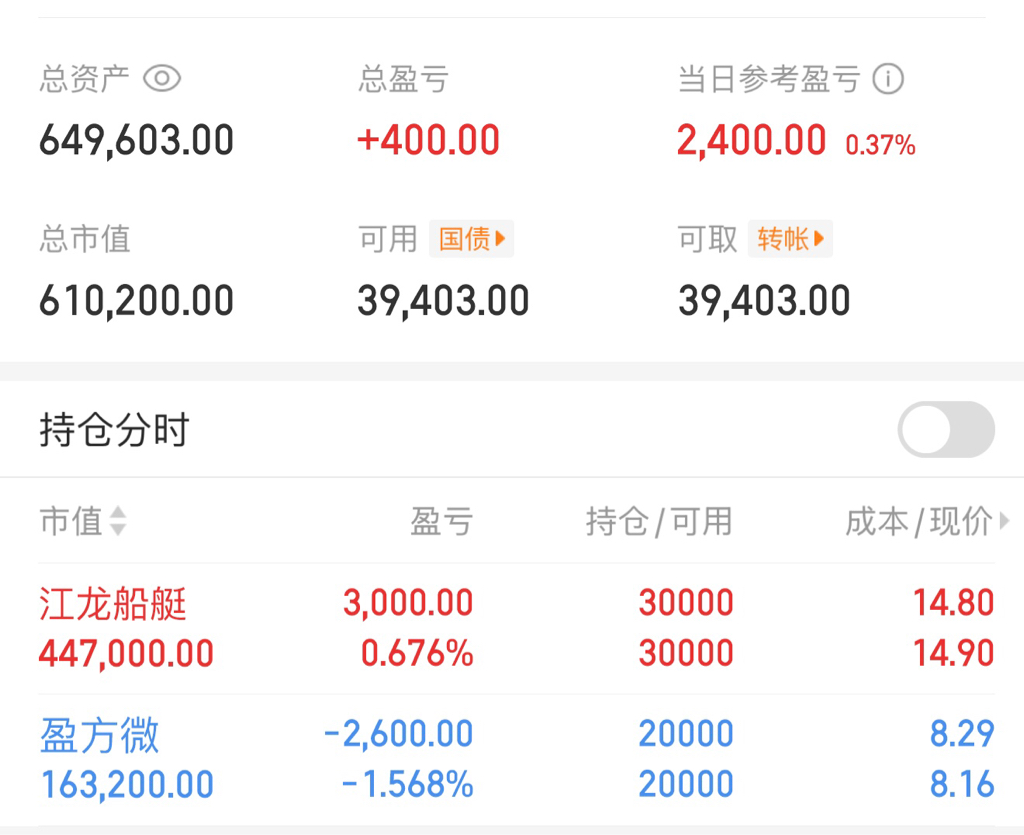
Task: Tap the 649,603.00 total assets value
Action: point(136,140)
